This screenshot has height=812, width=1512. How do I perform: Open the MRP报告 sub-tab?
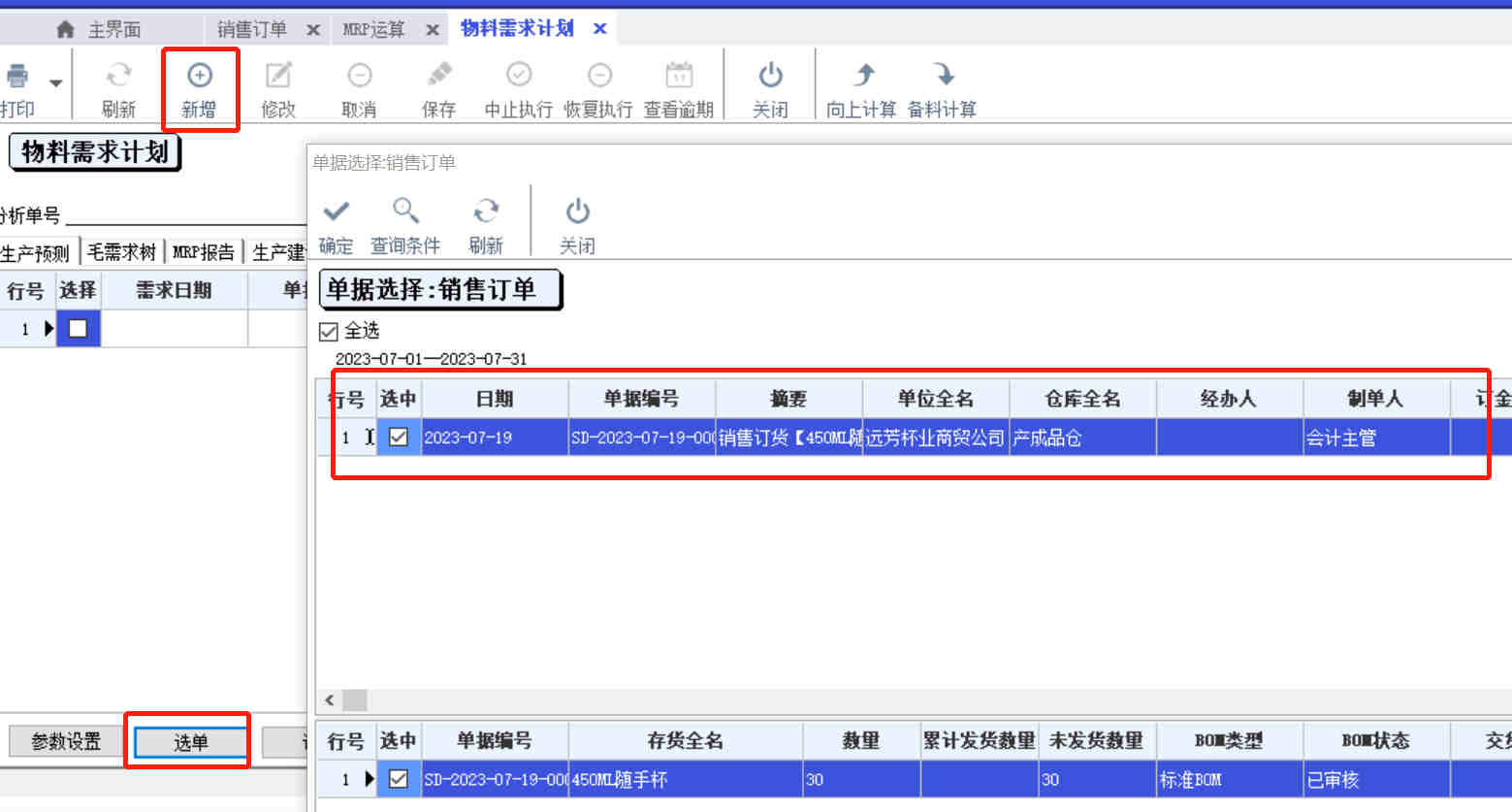coord(203,252)
